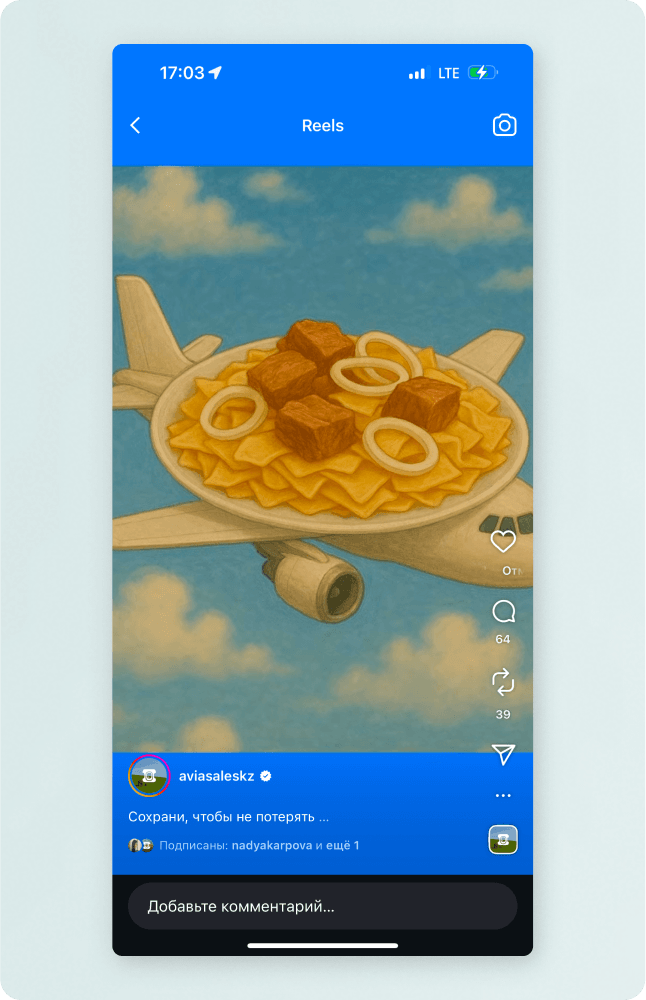Share the reel with the paper plane icon
Screen dimensions: 646x1000
503,754
